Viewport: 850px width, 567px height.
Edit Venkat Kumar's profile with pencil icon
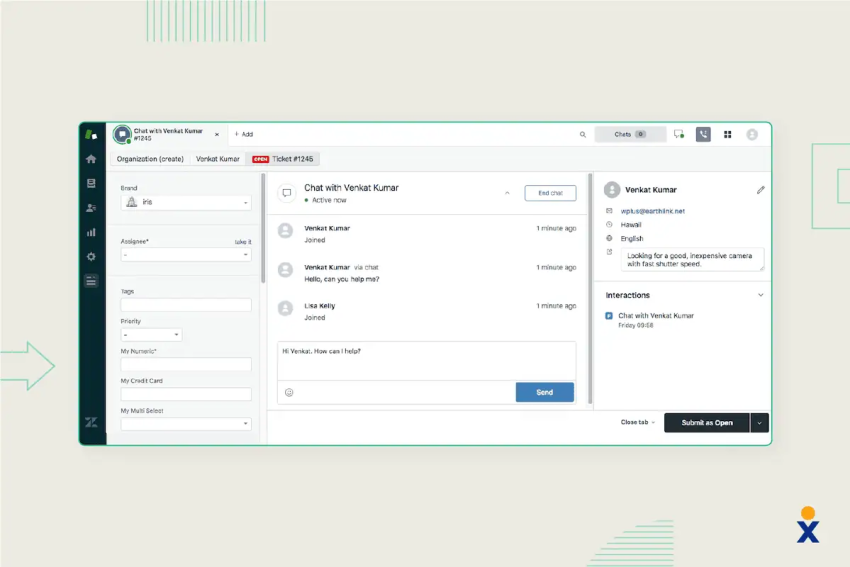click(761, 190)
